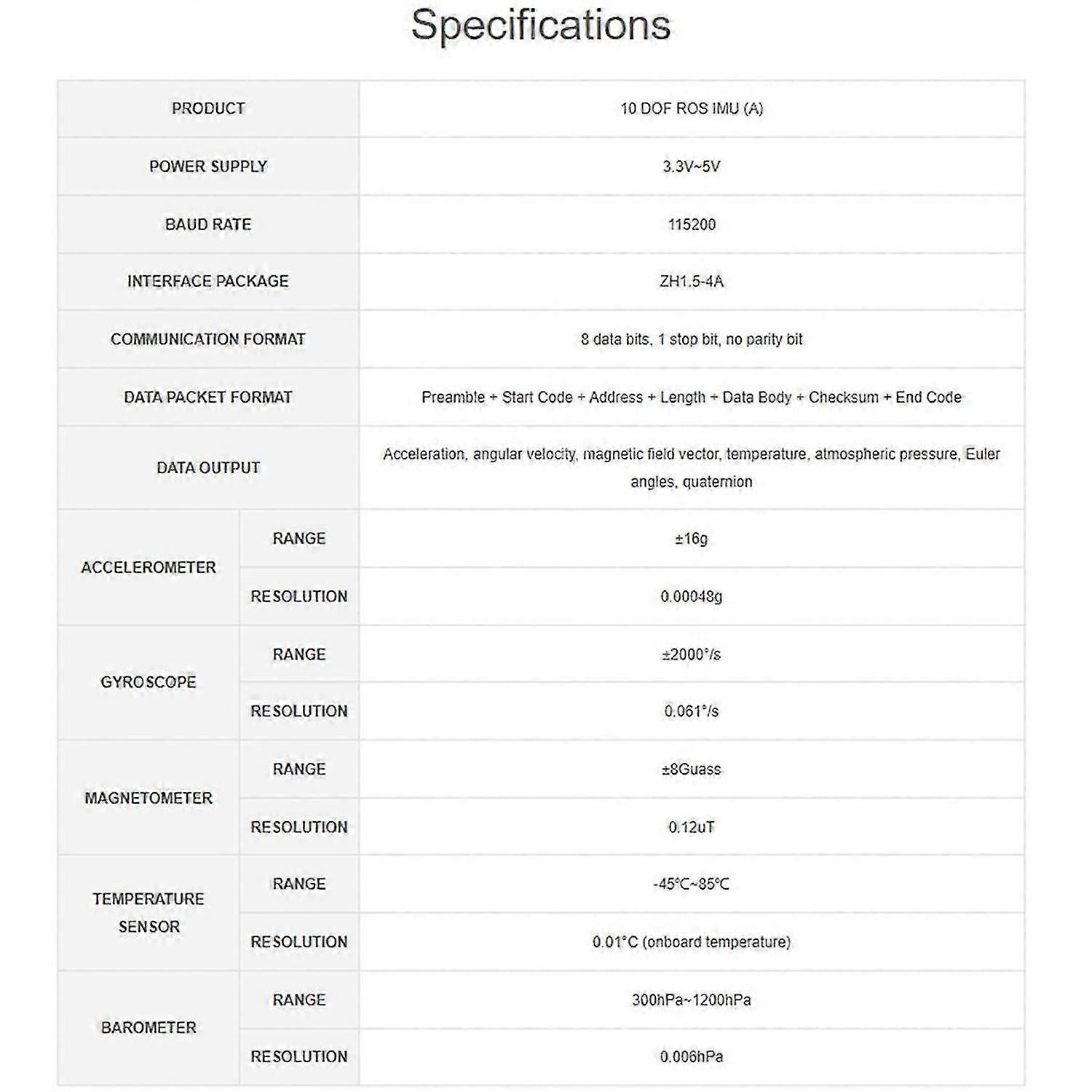
Task: Click the 0.00048g resolution value
Action: pyautogui.click(x=692, y=596)
